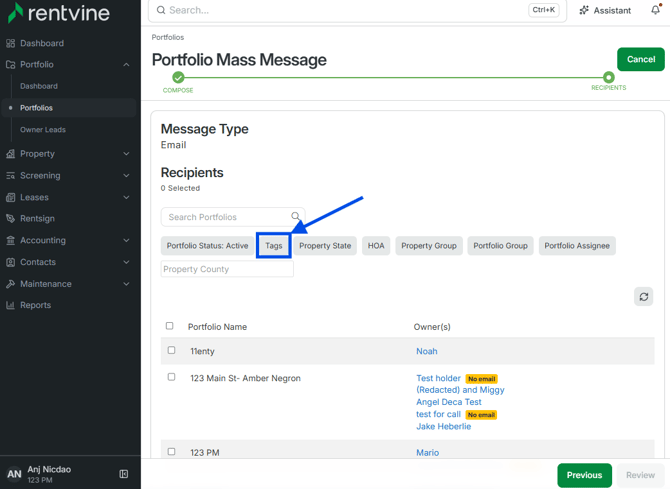Click the Portfolio folder icon
This screenshot has height=489, width=670.
(x=11, y=65)
